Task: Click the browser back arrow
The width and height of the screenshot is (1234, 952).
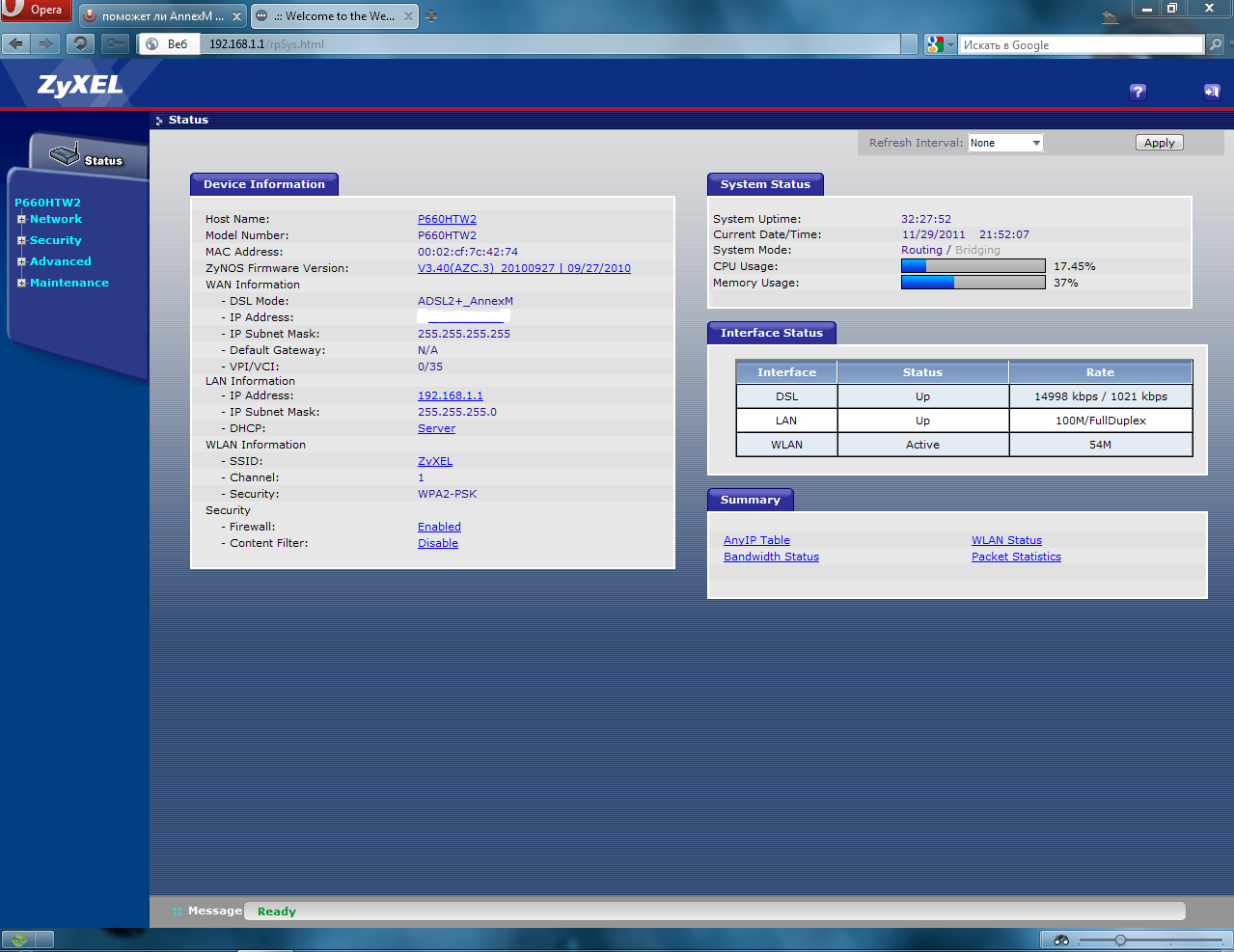Action: [x=14, y=43]
